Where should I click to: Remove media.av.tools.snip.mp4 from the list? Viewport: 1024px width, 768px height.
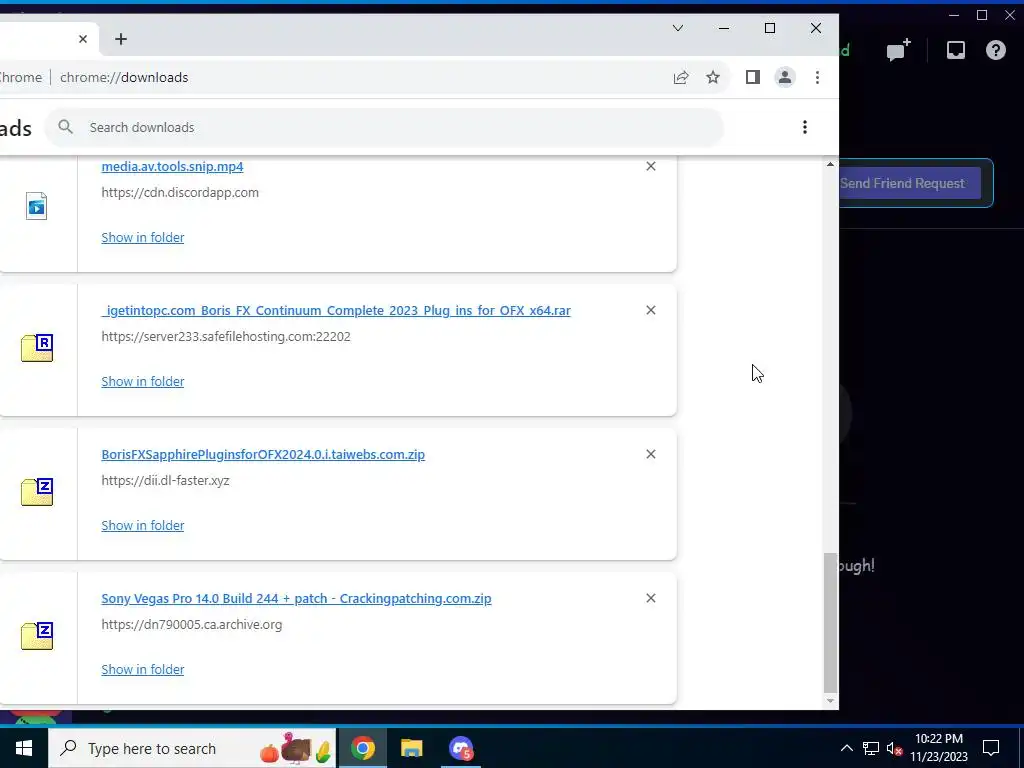(x=650, y=167)
